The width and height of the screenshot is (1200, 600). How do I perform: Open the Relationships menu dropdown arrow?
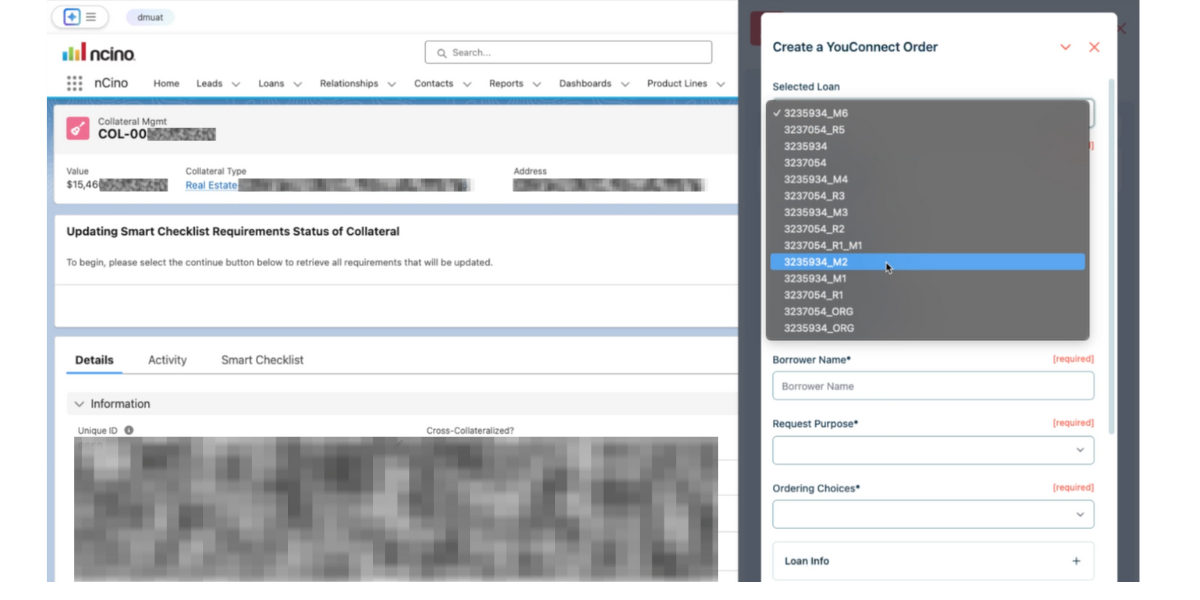click(392, 84)
